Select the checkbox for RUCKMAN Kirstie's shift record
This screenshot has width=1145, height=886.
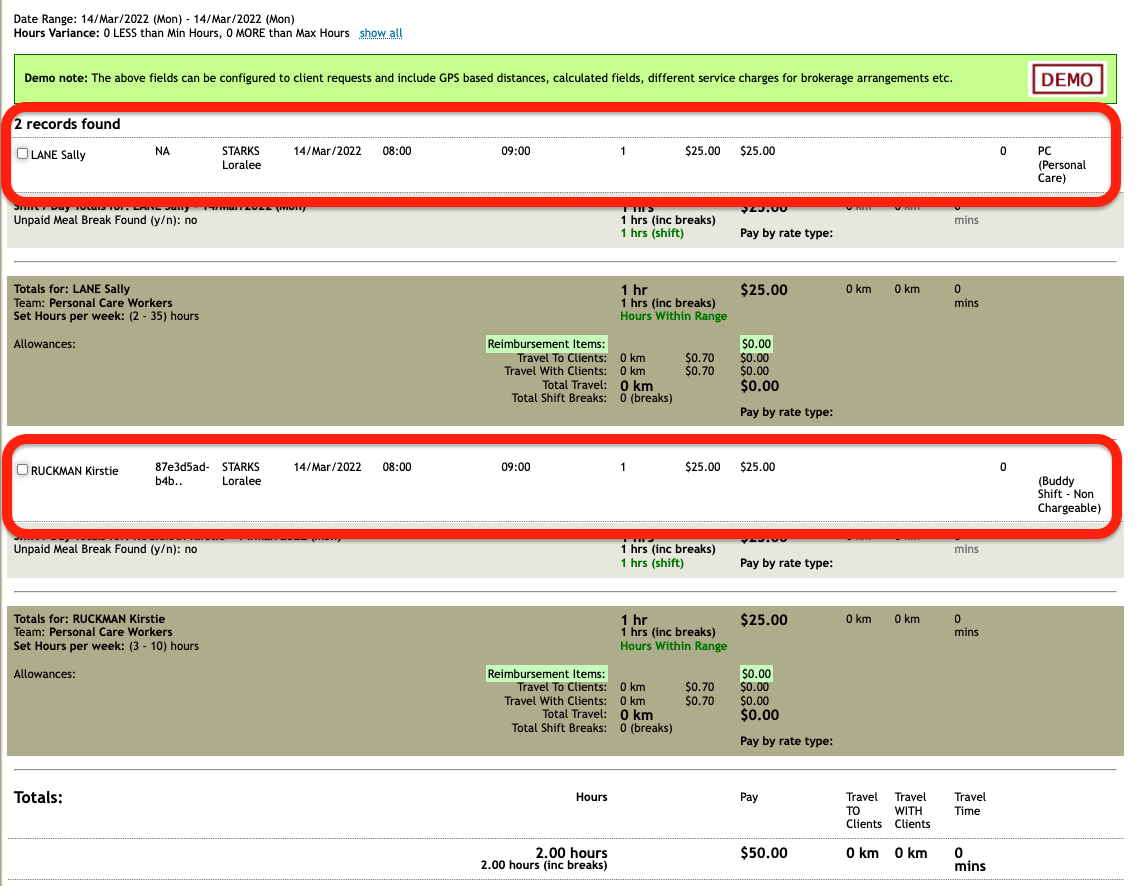(22, 468)
